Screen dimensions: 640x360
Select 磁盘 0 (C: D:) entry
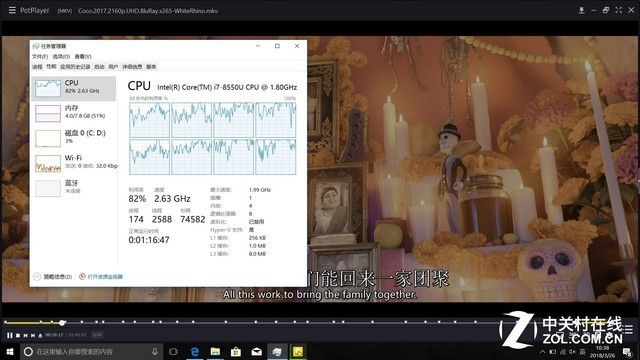coord(74,138)
